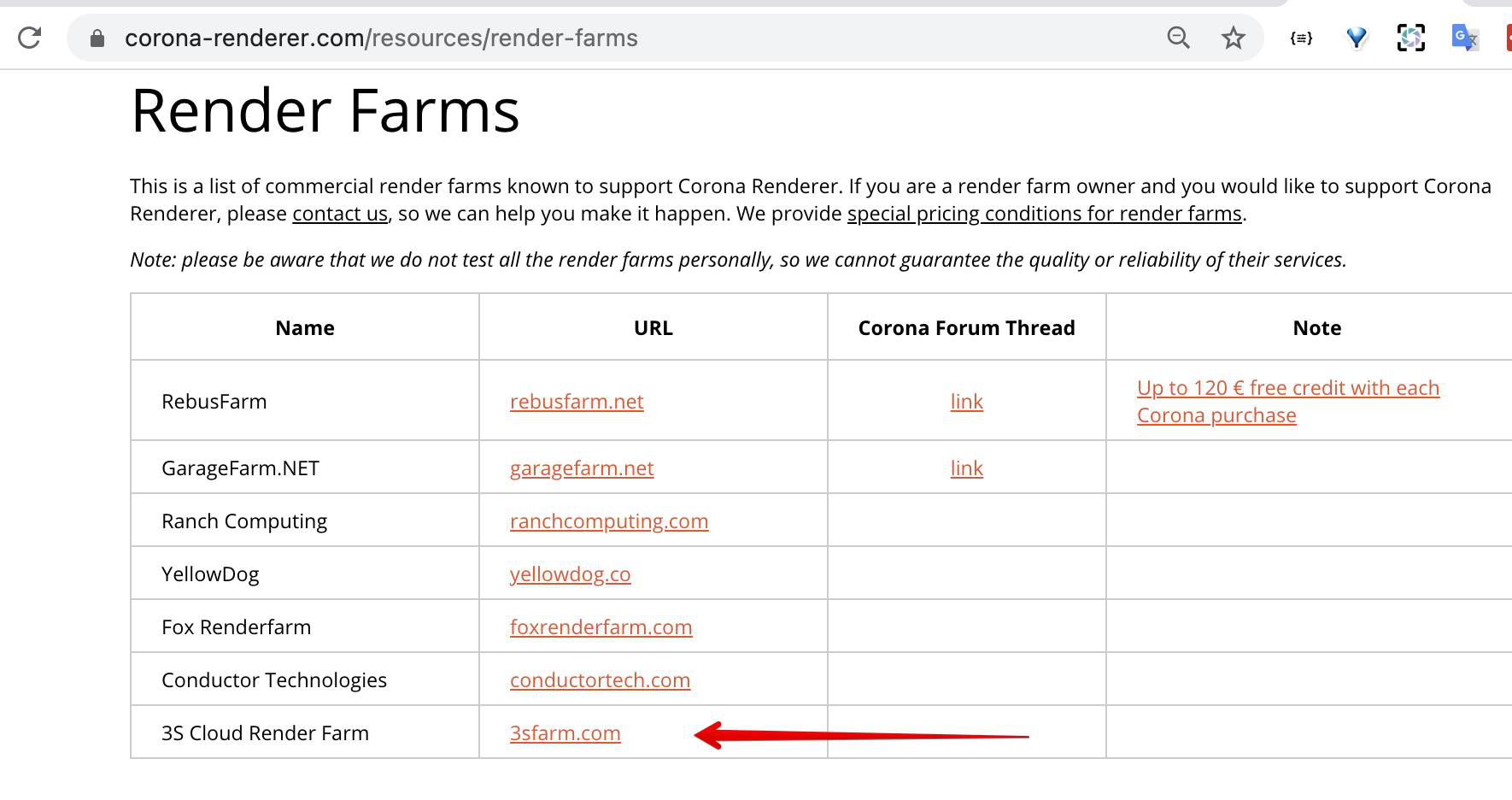This screenshot has height=800, width=1512.
Task: Open the contact us link
Action: (340, 214)
